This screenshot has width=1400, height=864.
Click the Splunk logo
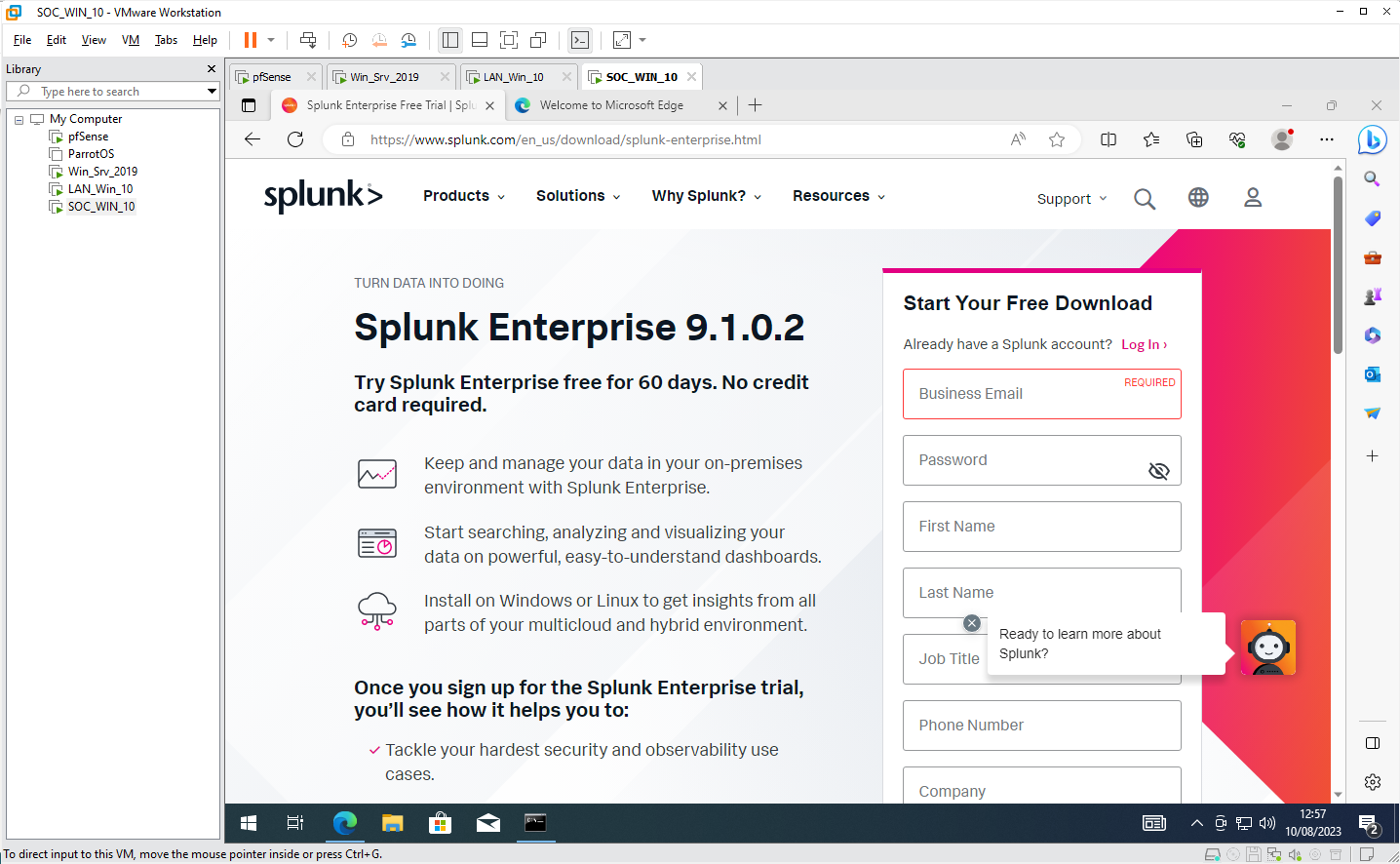pos(323,196)
